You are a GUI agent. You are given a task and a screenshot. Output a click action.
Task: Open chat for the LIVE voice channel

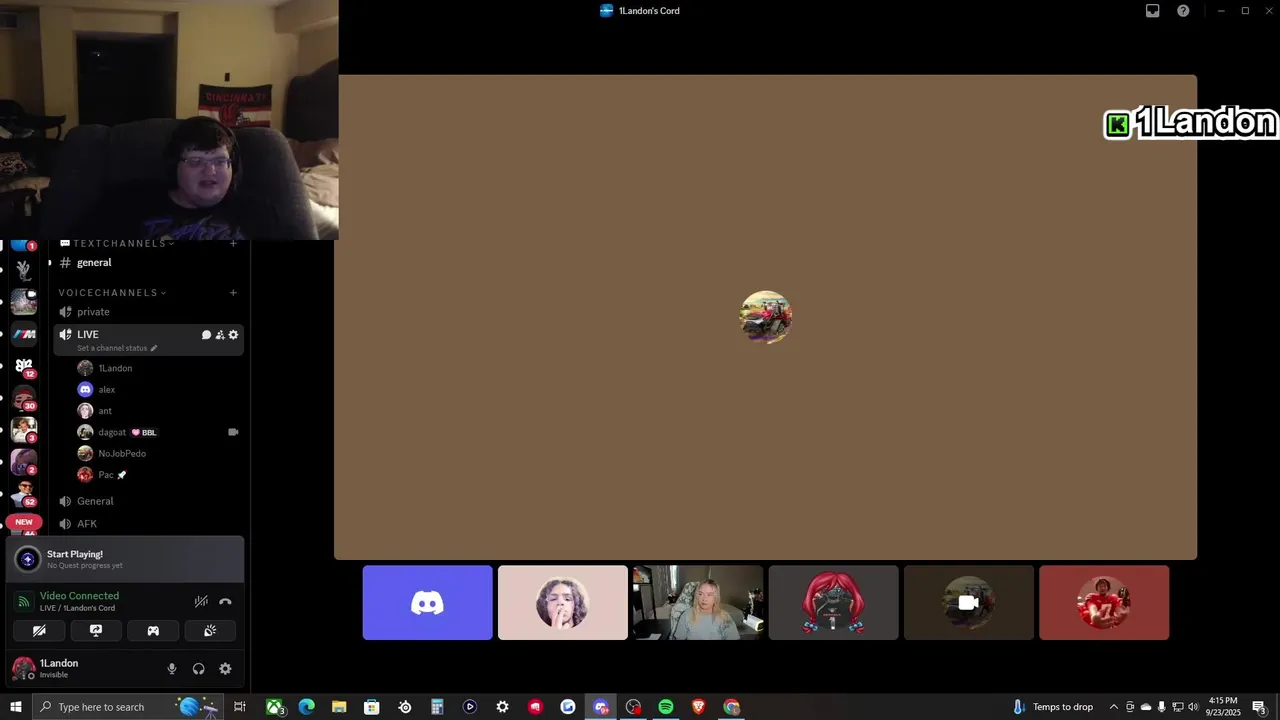pos(206,335)
